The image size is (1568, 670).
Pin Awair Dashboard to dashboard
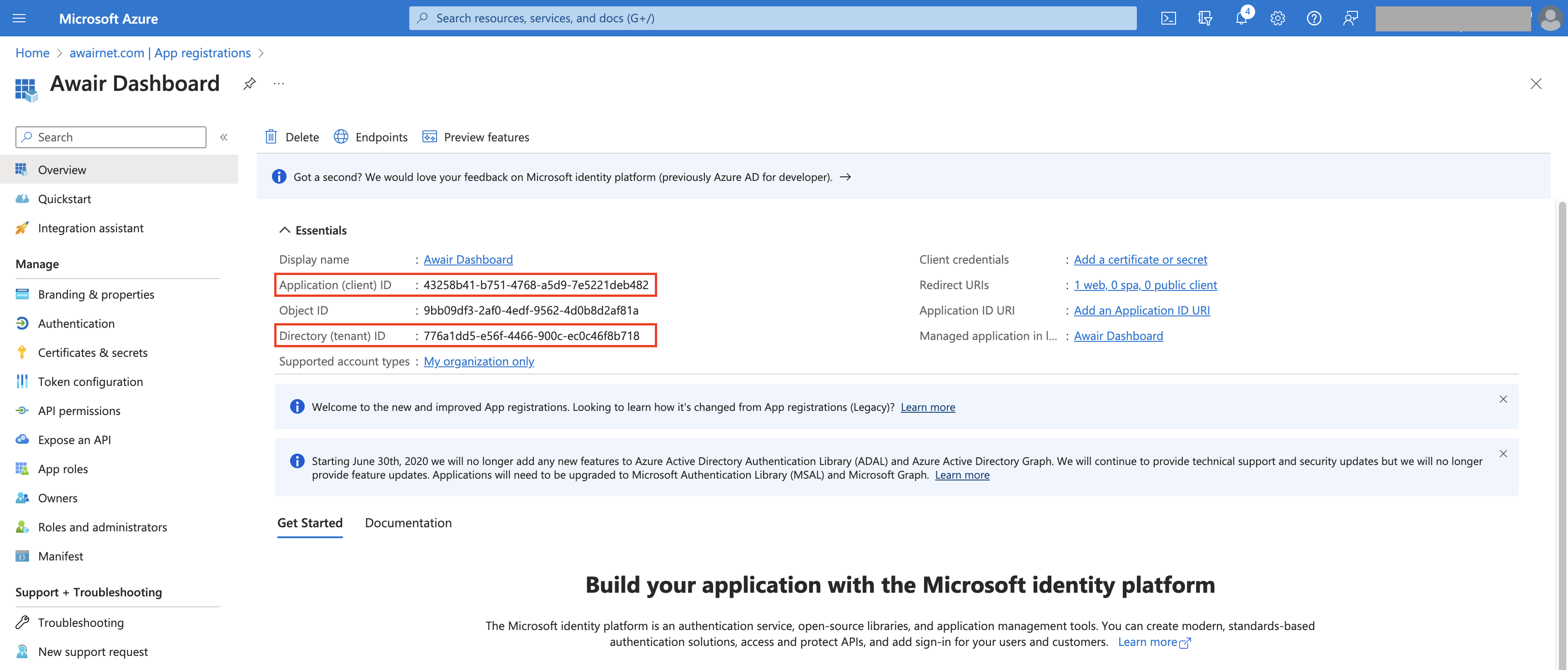[x=249, y=83]
